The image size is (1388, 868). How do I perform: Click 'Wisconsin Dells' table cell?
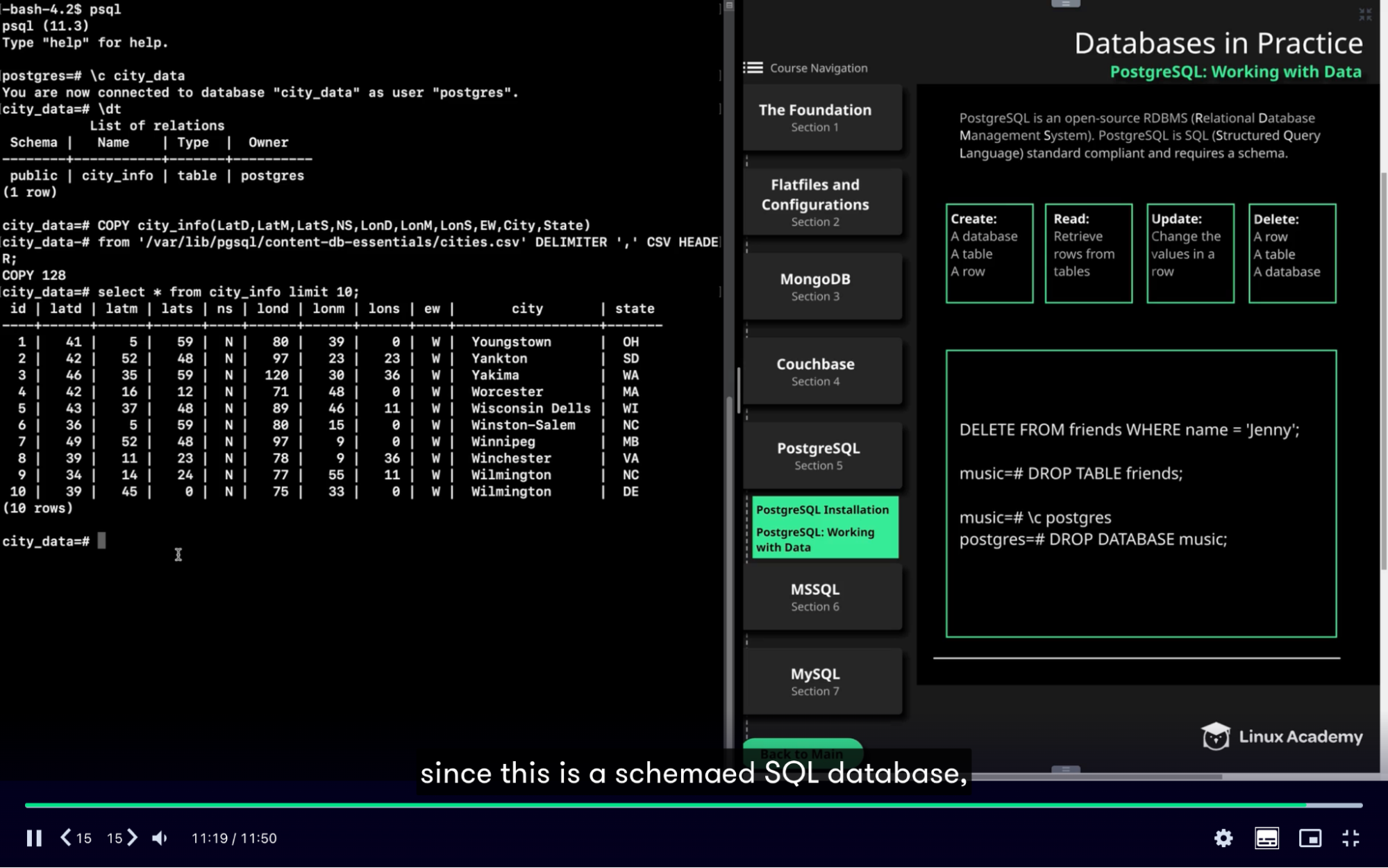(530, 408)
